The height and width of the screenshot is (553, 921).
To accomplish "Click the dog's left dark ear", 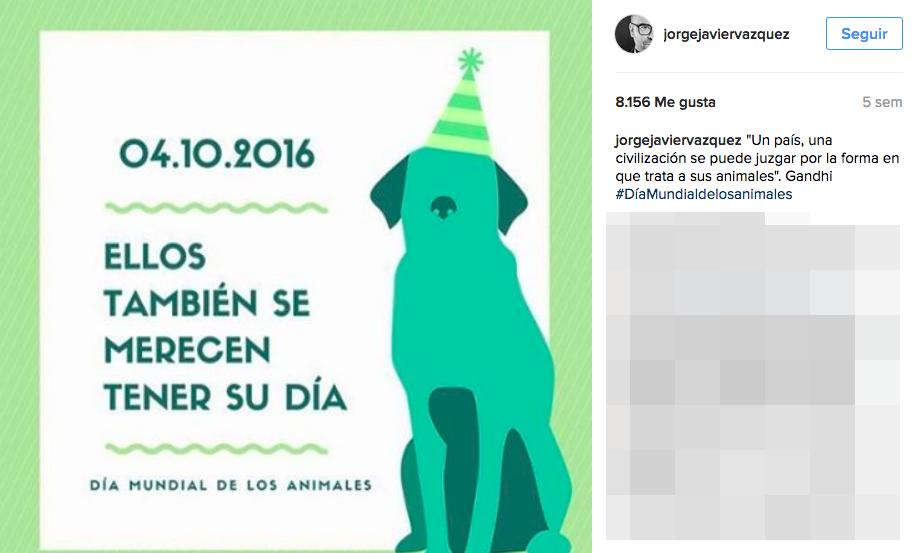I will pos(389,191).
